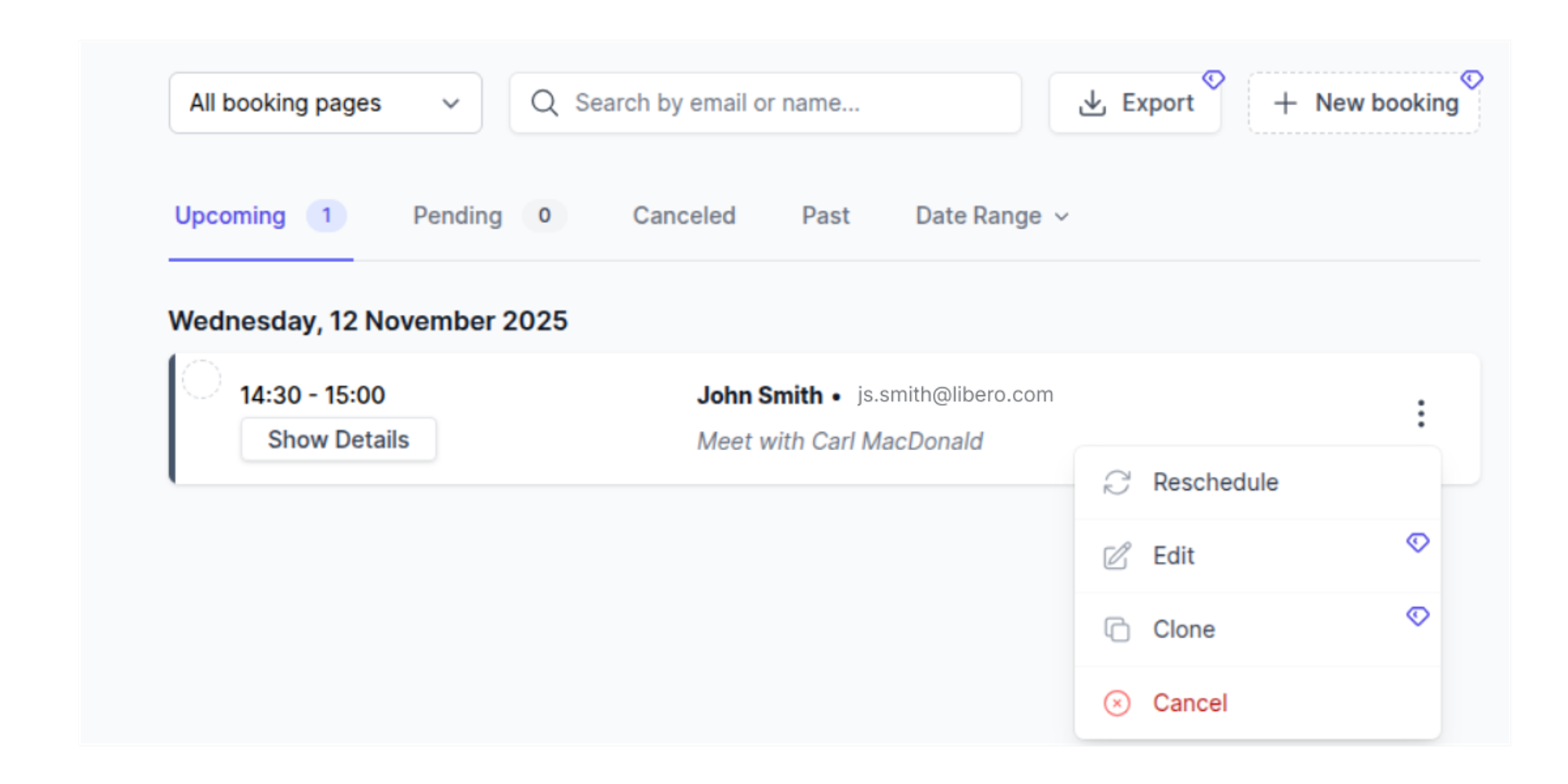This screenshot has height=784, width=1568.
Task: Expand the Date Range filter
Action: [991, 216]
